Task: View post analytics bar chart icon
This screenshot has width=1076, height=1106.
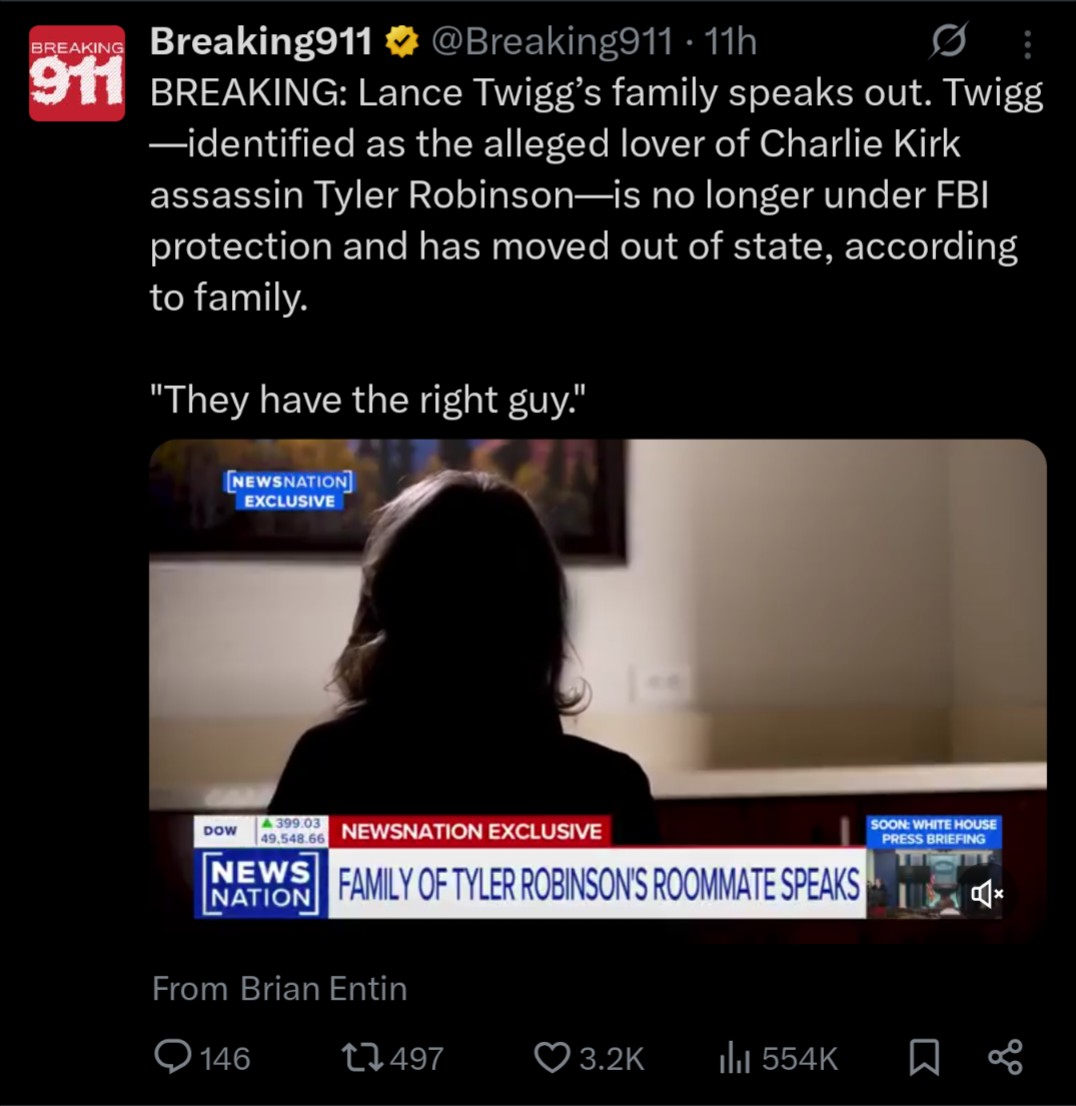Action: (x=735, y=1059)
